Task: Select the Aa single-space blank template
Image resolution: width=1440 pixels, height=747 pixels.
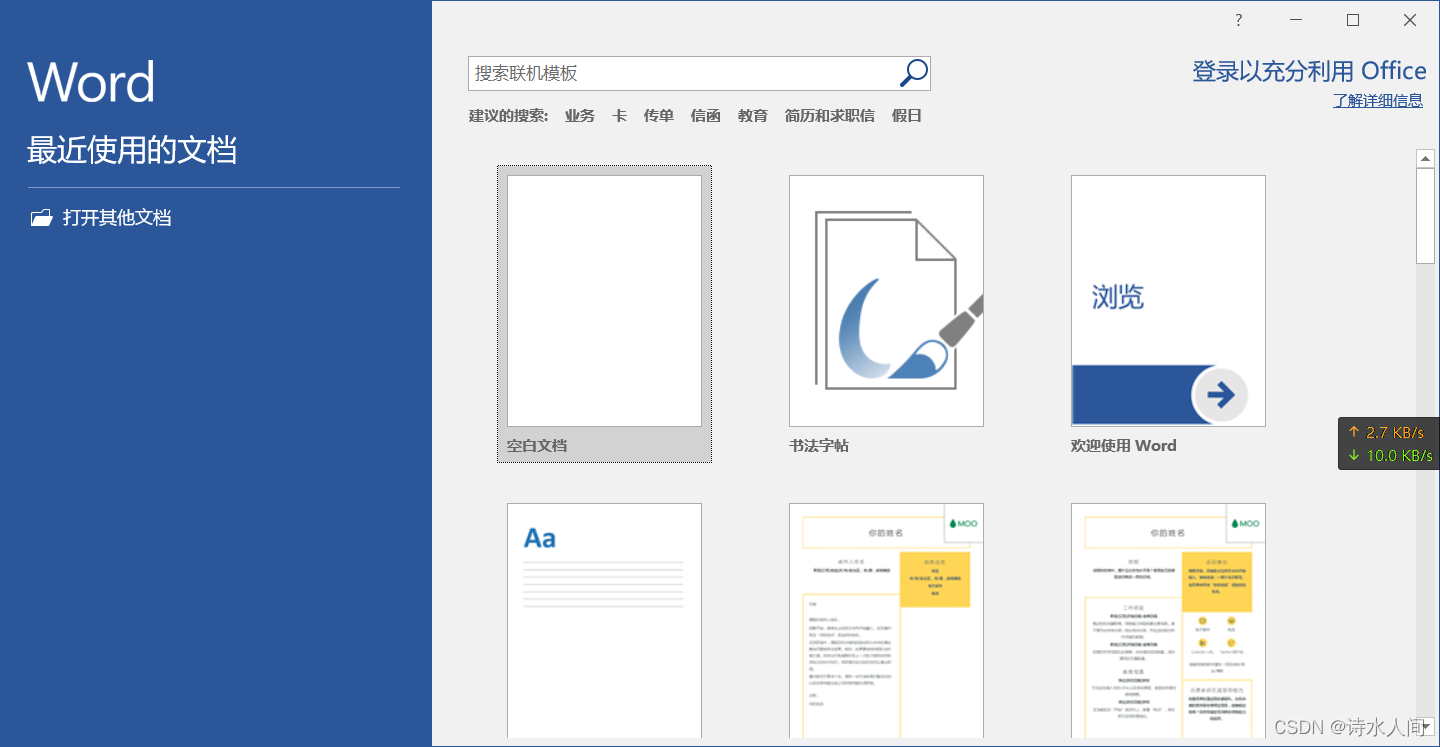Action: point(604,620)
